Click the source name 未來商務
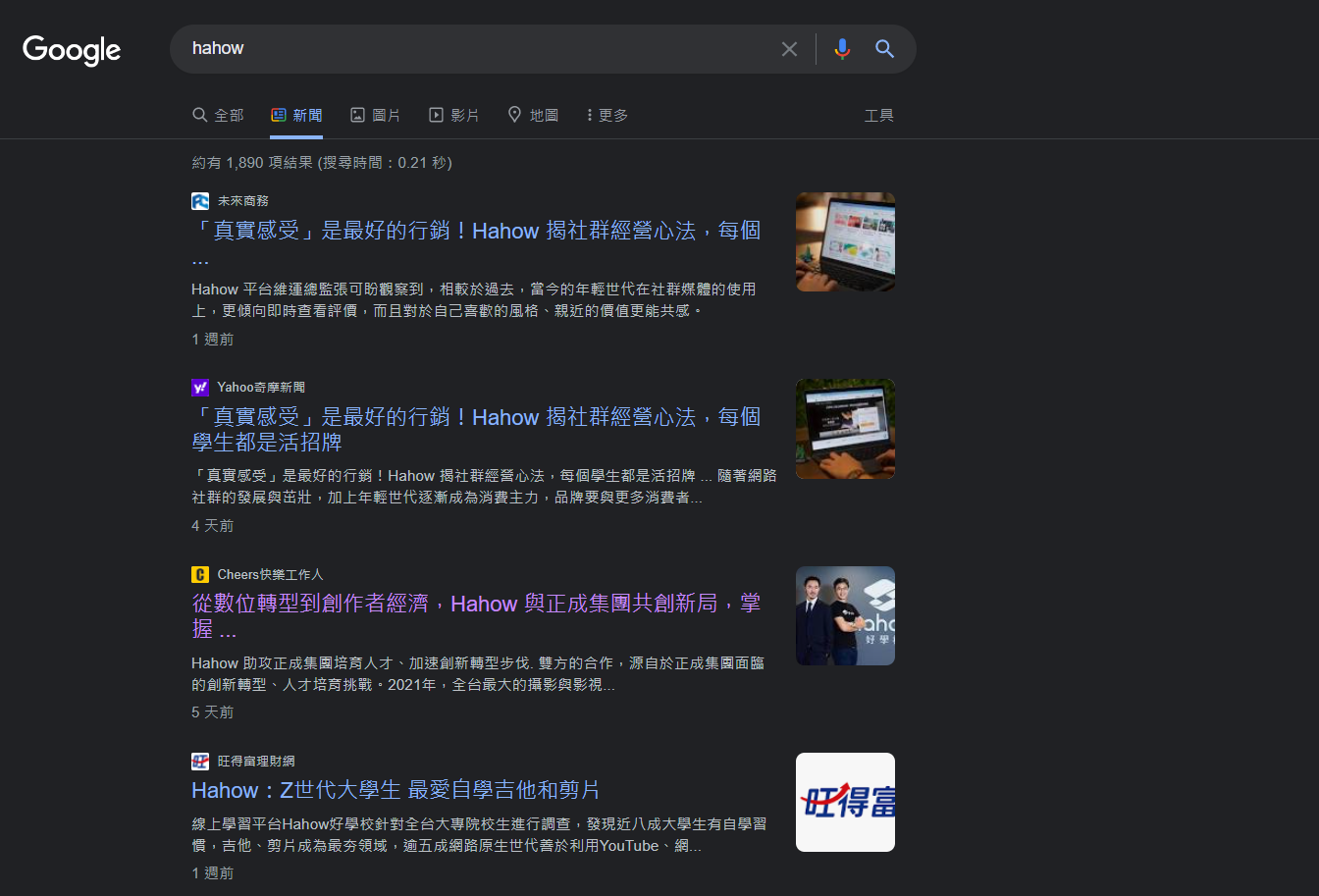This screenshot has width=1319, height=896. click(243, 201)
